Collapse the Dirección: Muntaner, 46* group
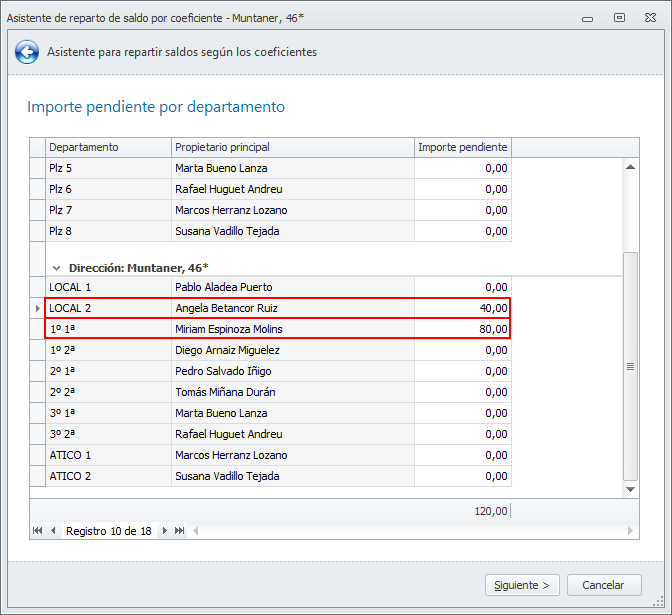Viewport: 672px width, 615px height. (x=56, y=268)
